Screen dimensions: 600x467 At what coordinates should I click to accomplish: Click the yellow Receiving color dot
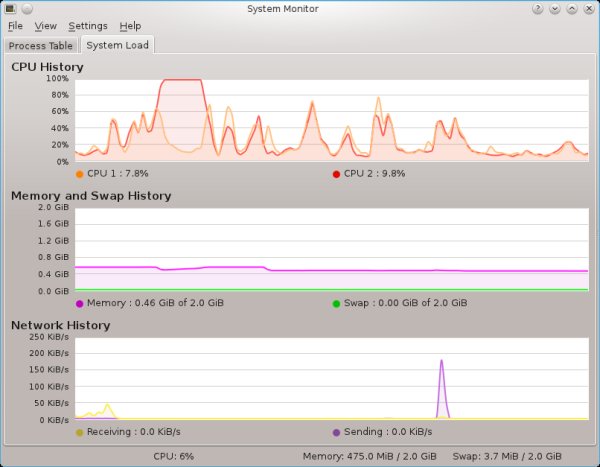80,433
